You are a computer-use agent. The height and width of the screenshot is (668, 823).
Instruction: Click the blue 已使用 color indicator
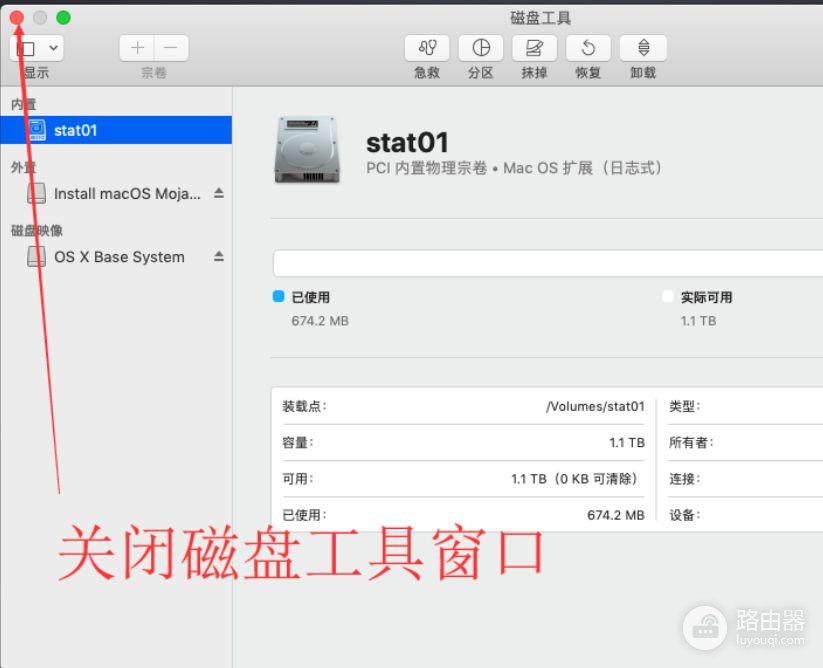coord(279,297)
